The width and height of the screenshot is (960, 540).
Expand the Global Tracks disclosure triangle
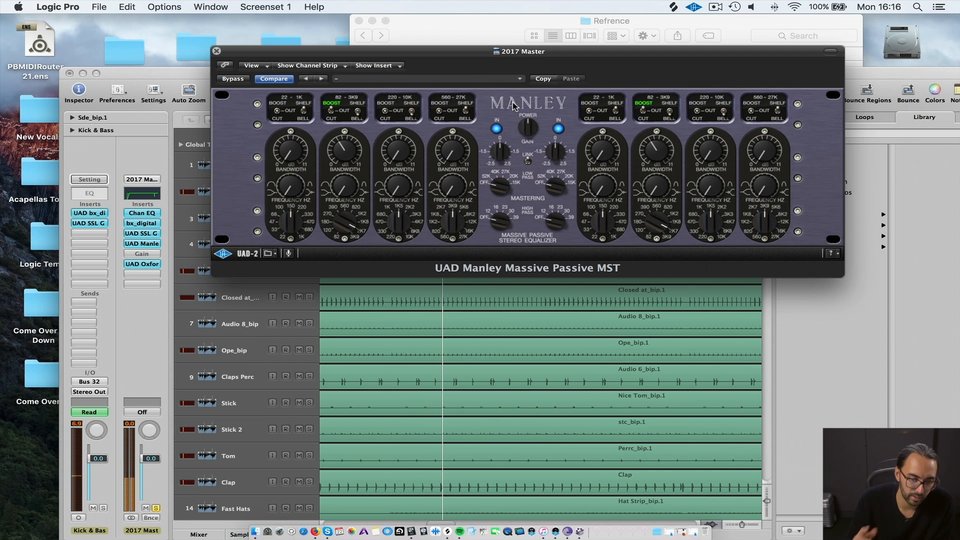click(x=181, y=144)
